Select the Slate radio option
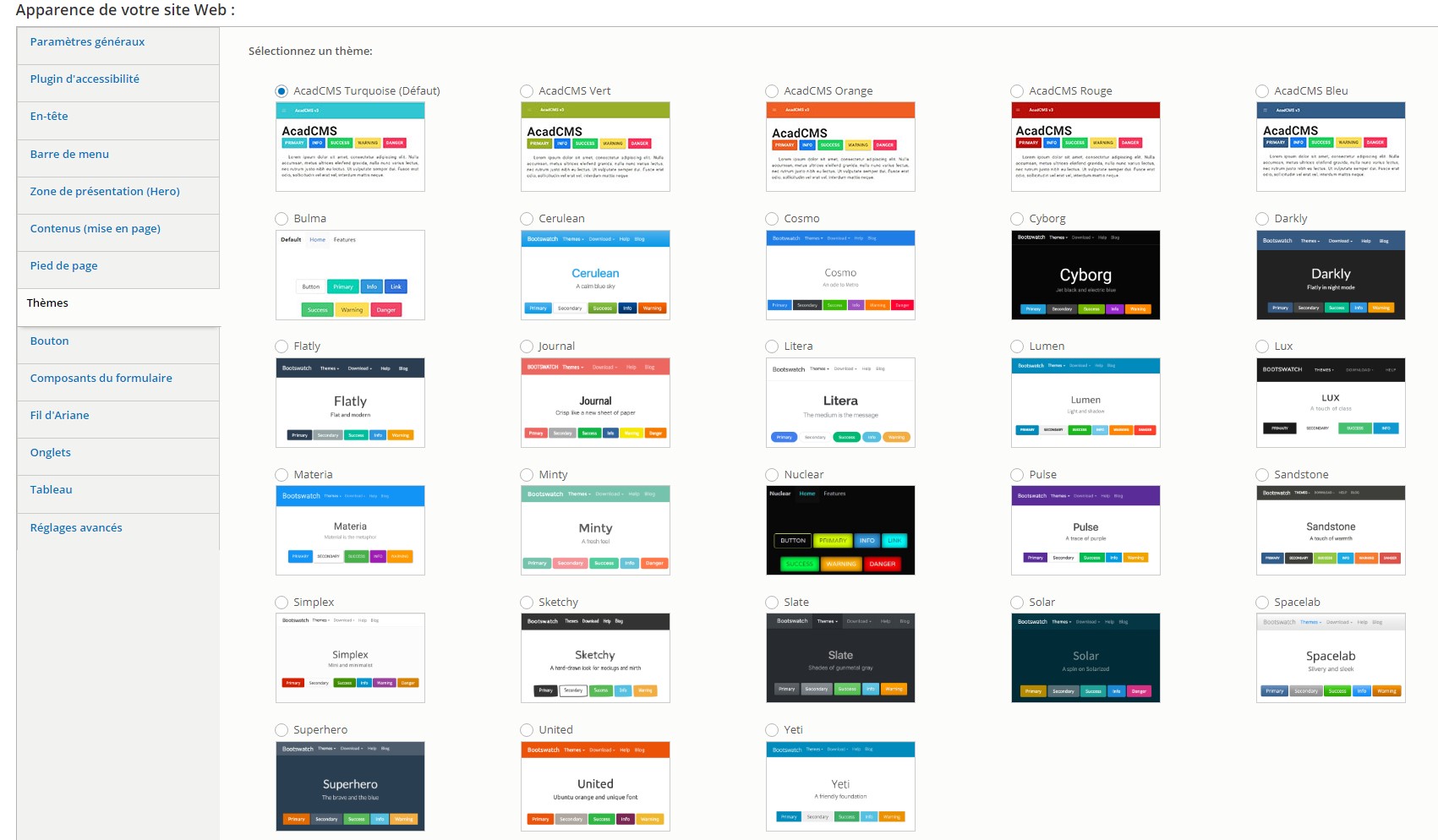The image size is (1438, 840). pyautogui.click(x=772, y=603)
